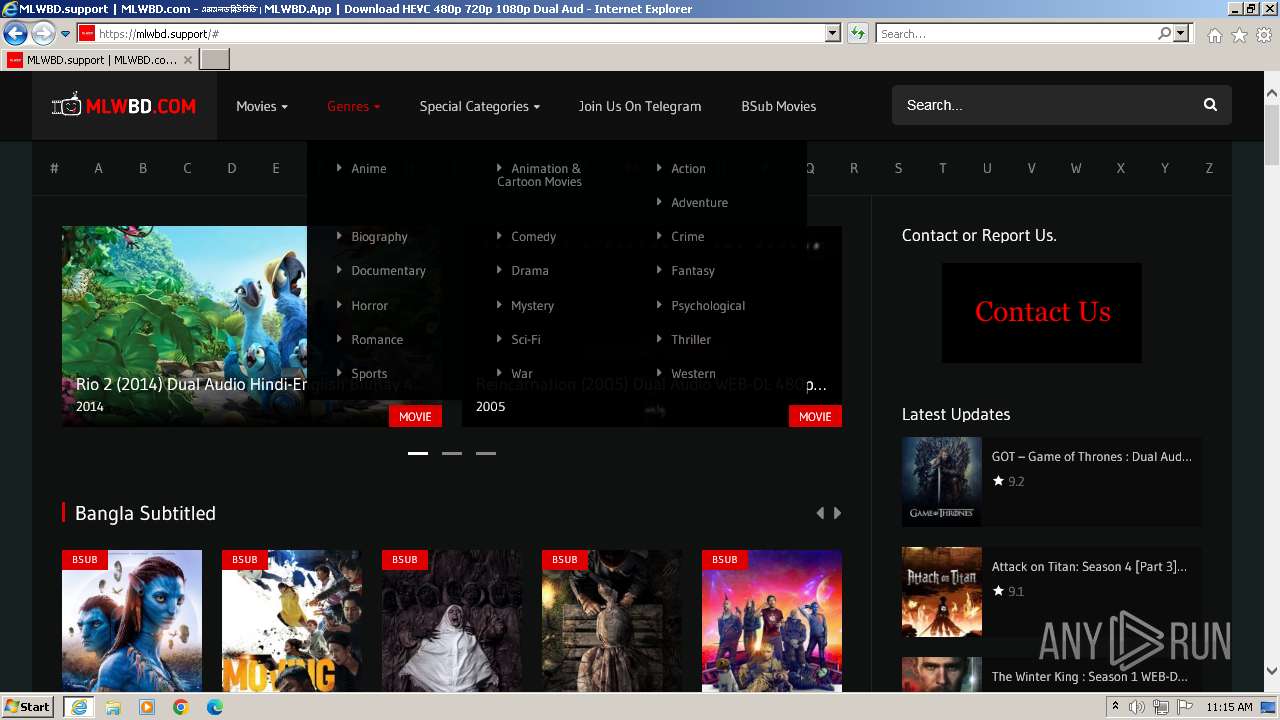Viewport: 1280px width, 720px height.
Task: Go to next Bangla Subtitled slide arrow
Action: [837, 513]
